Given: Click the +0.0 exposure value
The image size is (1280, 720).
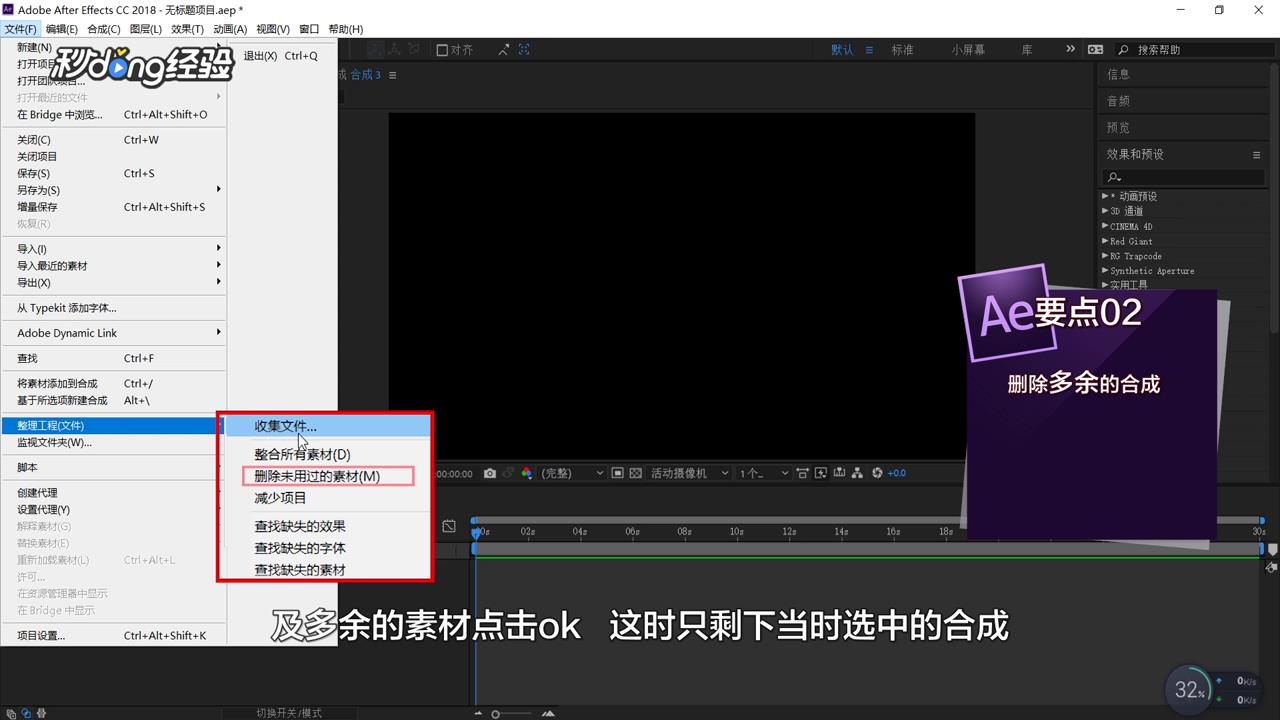Looking at the screenshot, I should pos(897,473).
